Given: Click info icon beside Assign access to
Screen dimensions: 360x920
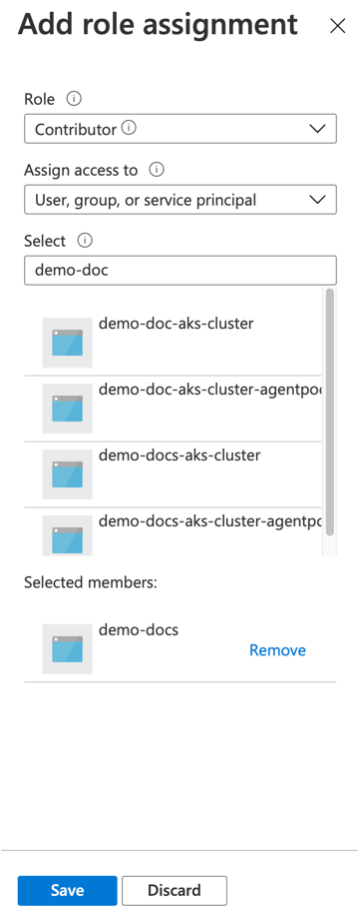Looking at the screenshot, I should (x=156, y=170).
